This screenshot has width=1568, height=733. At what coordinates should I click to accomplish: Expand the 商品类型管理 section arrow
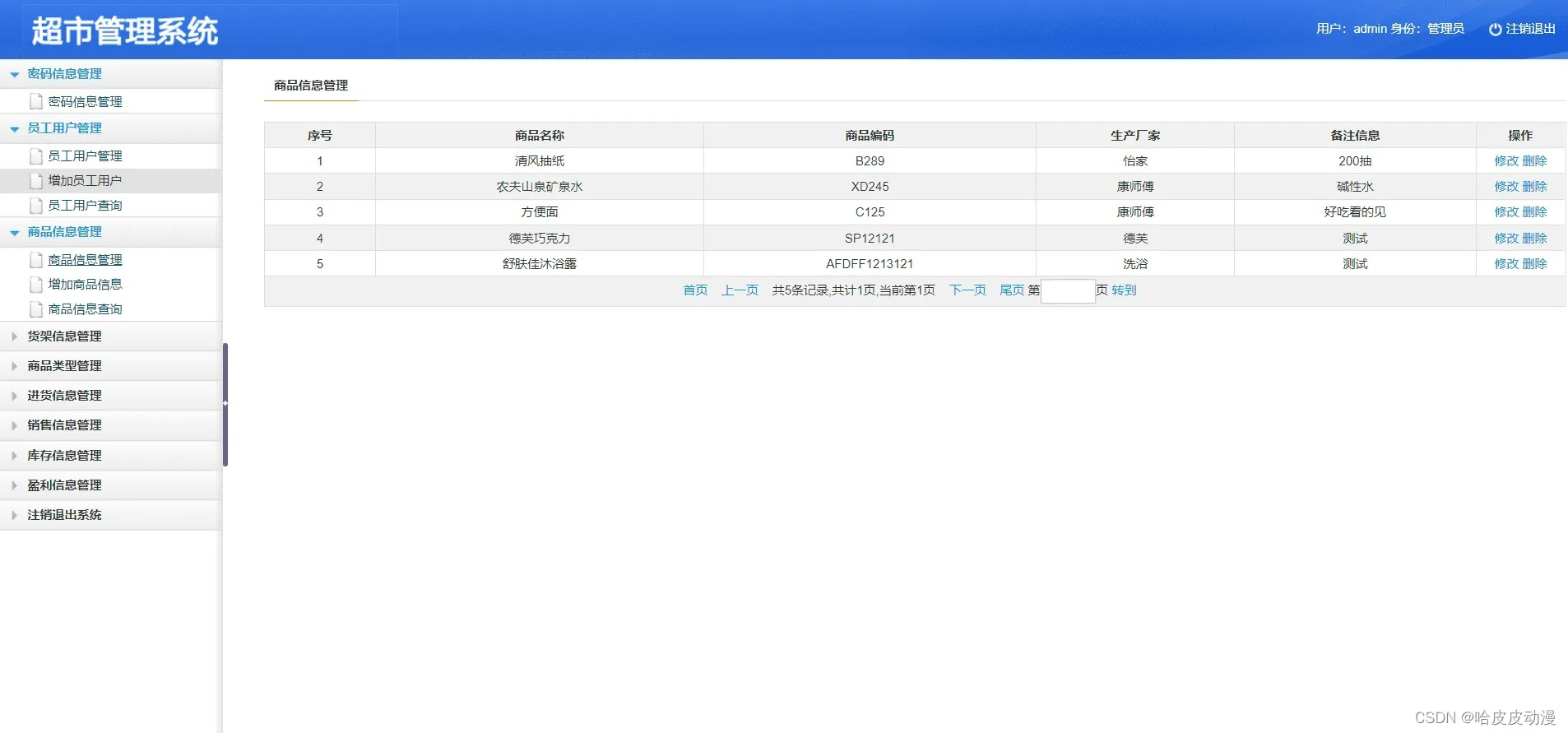14,365
